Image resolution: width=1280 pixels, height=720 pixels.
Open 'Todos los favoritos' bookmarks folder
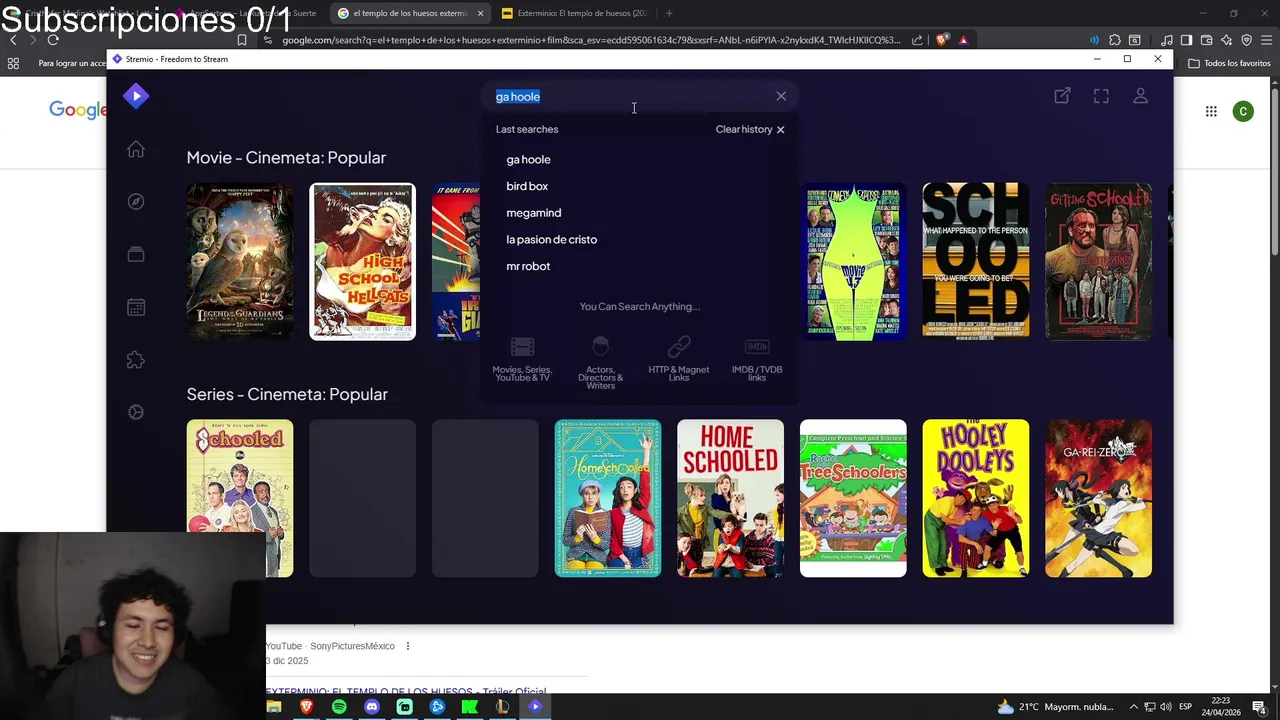point(1229,63)
